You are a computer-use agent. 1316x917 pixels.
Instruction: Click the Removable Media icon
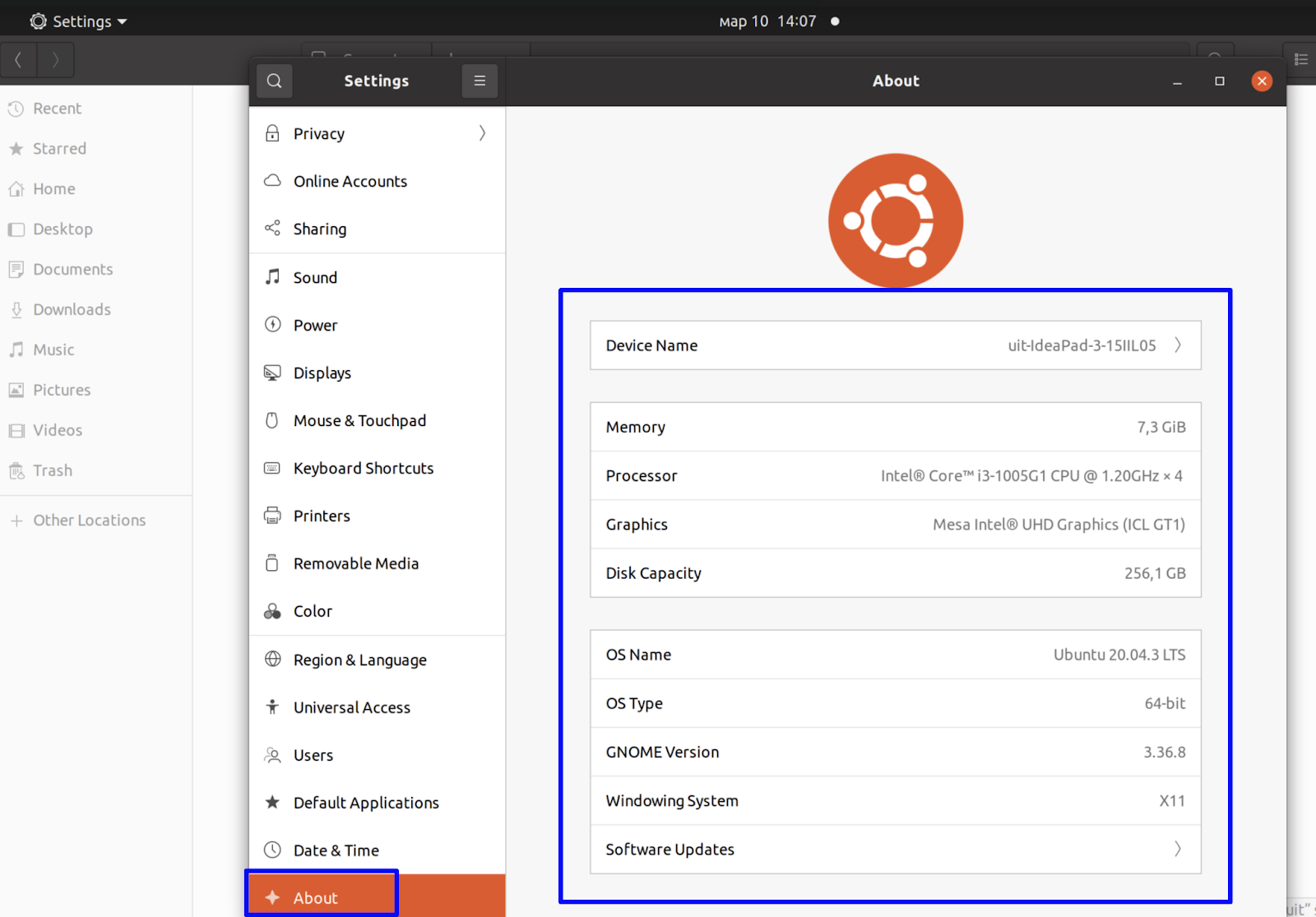point(272,563)
